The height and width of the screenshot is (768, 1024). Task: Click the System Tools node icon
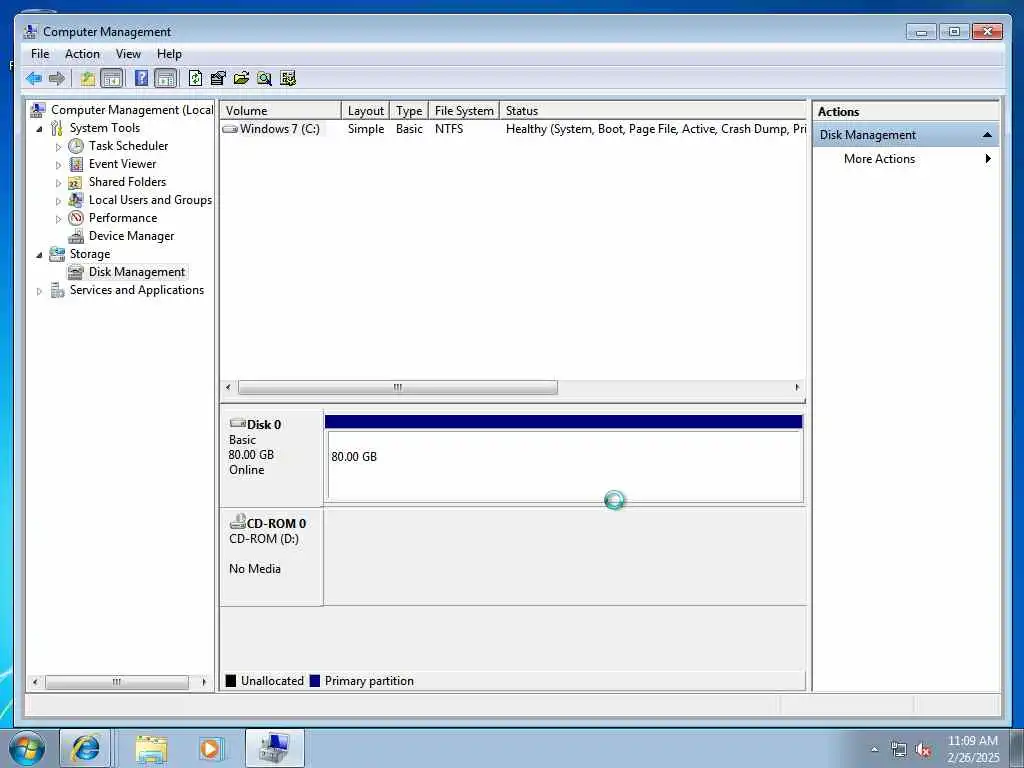click(57, 128)
